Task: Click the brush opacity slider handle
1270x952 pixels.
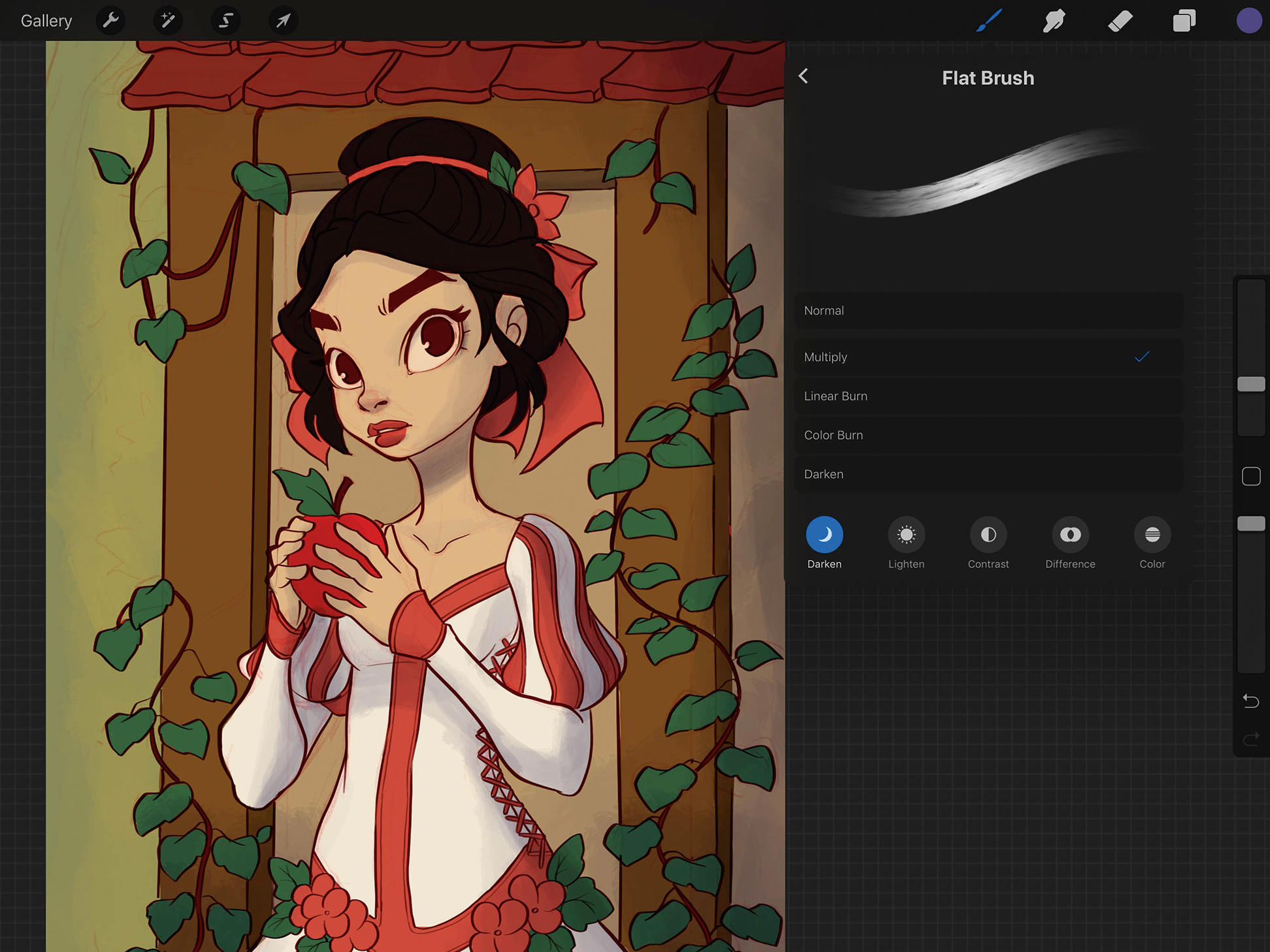Action: point(1251,524)
